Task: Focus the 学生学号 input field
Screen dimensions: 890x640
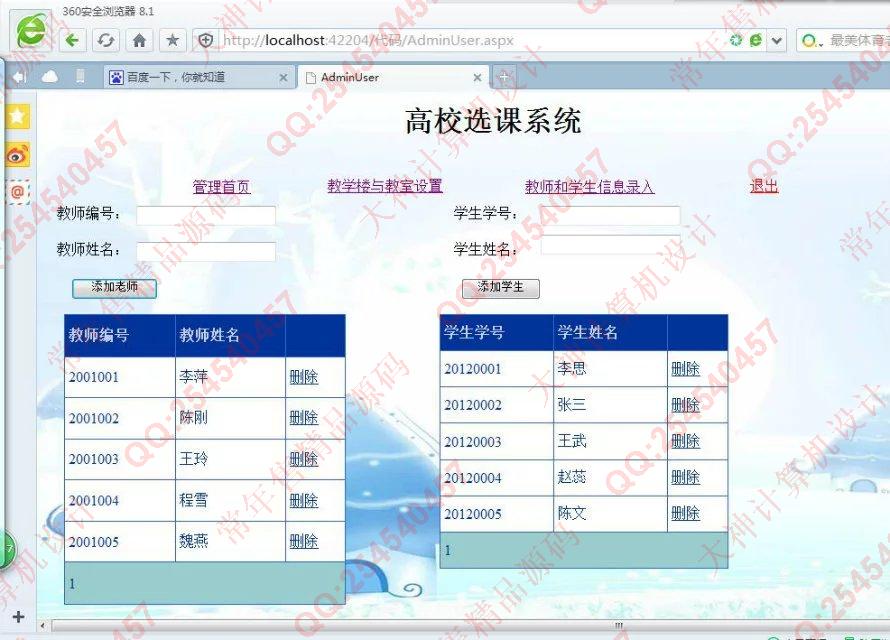Action: click(610, 215)
